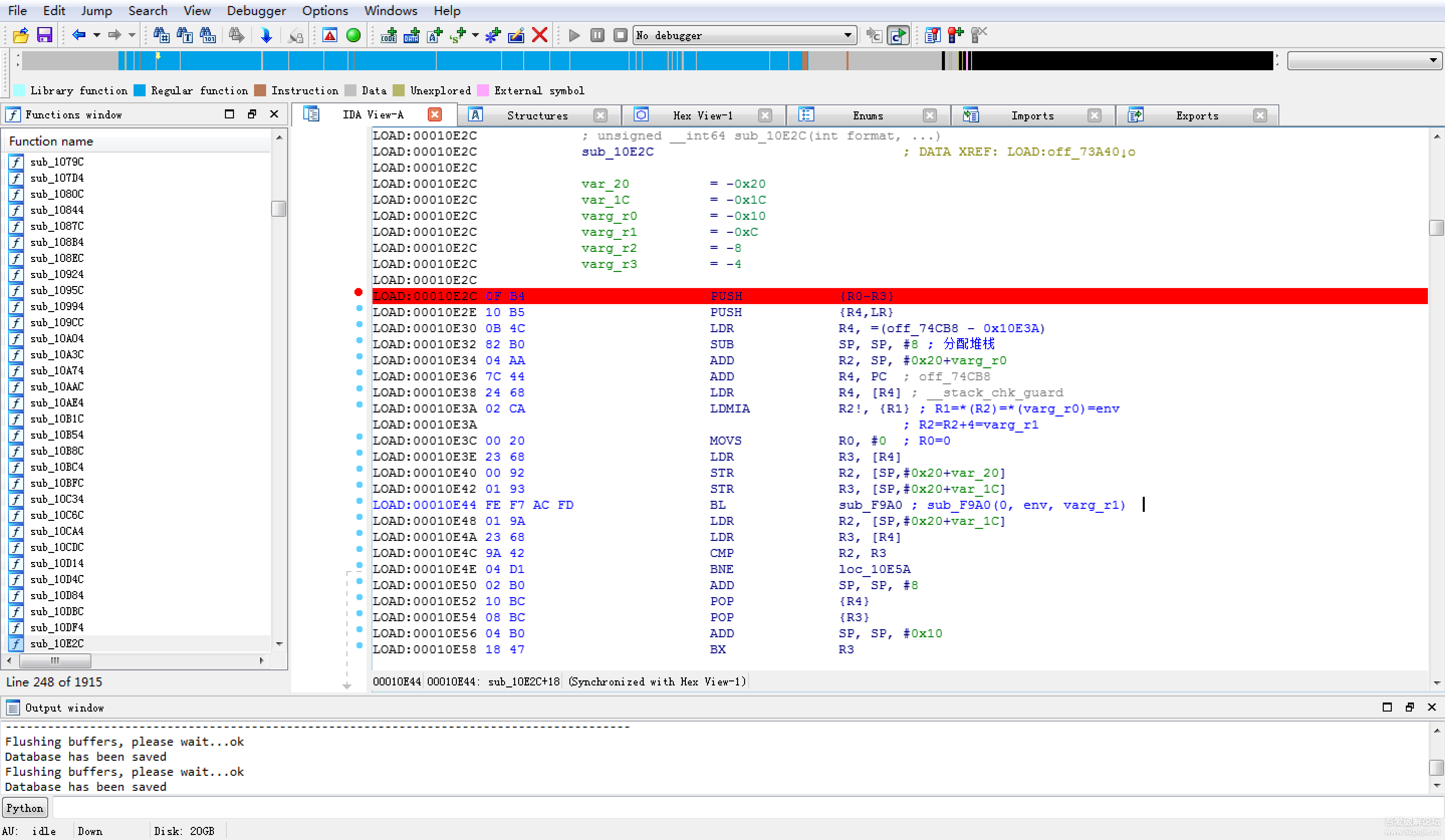Screen dimensions: 1445x840
Task: Click the Convert to code icon
Action: (x=388, y=36)
